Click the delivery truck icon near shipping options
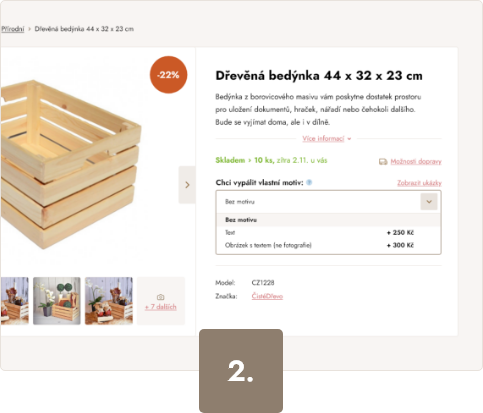 tap(383, 162)
